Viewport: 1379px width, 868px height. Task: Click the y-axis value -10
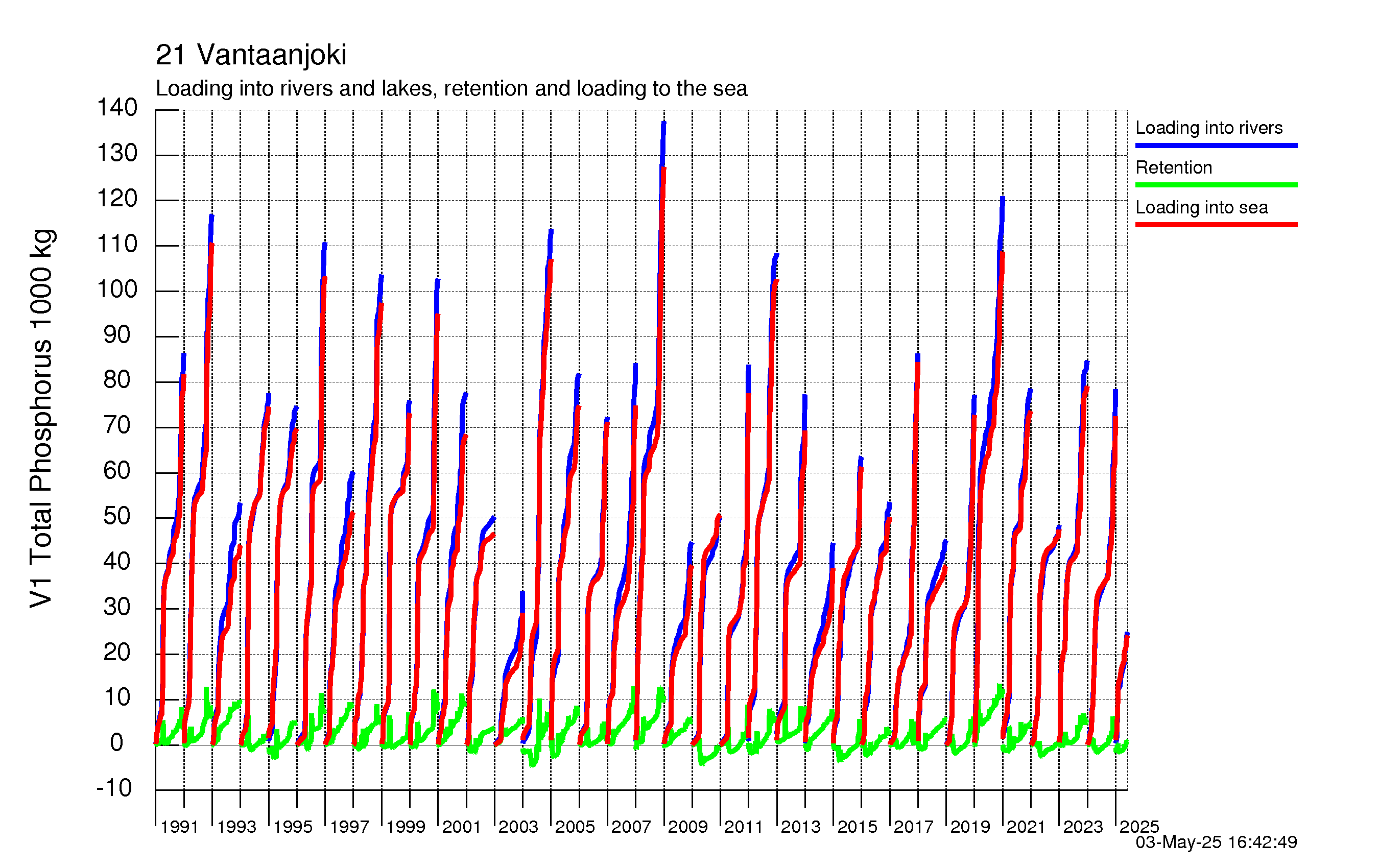114,788
